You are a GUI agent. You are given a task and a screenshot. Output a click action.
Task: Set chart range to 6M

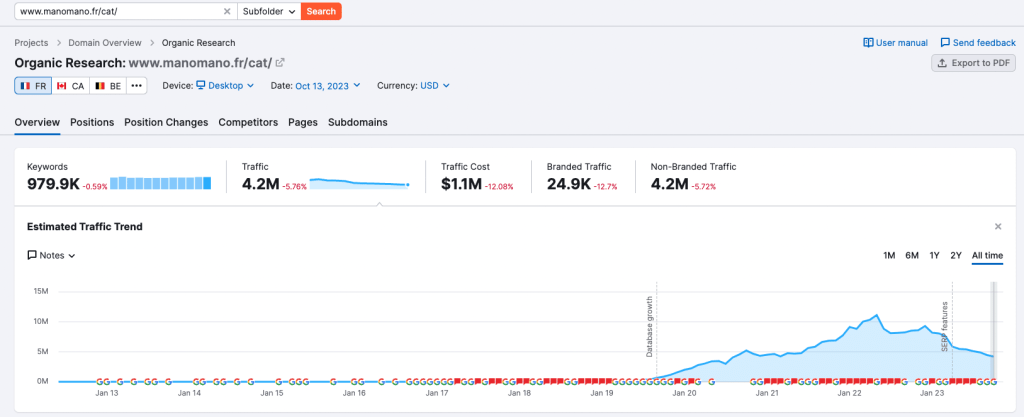click(x=912, y=255)
